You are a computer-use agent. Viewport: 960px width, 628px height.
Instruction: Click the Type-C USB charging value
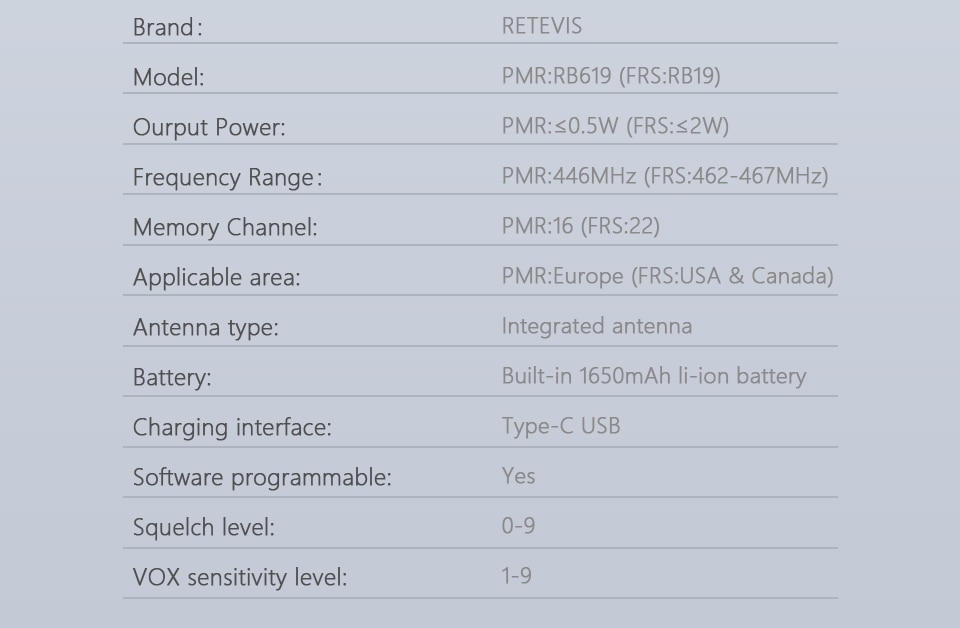click(x=561, y=426)
